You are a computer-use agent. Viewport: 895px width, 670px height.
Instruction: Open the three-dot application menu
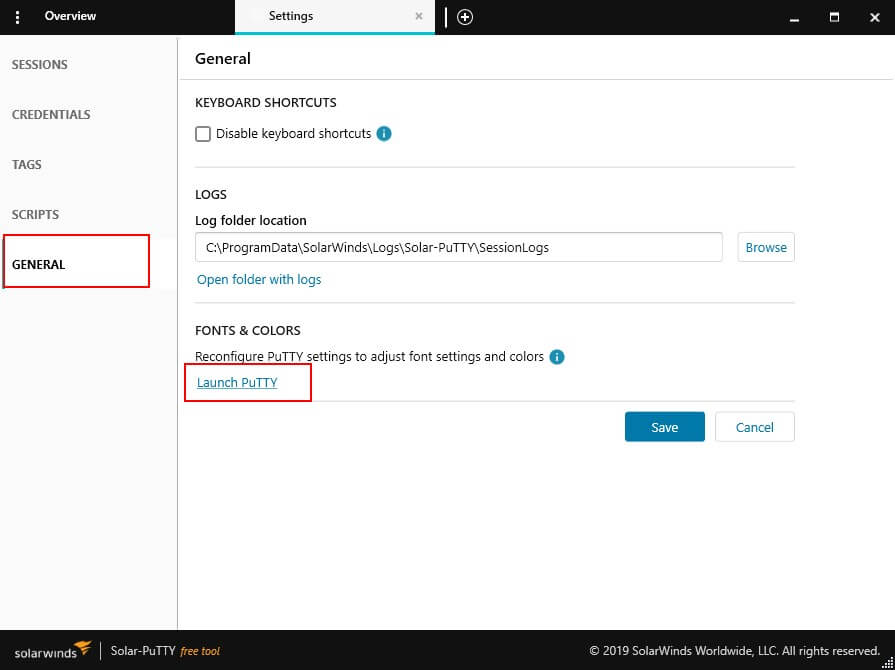pyautogui.click(x=18, y=17)
